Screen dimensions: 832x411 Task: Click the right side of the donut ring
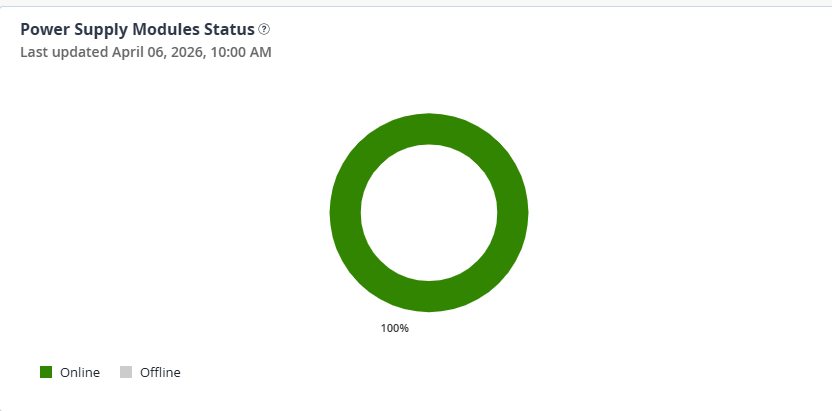(513, 212)
